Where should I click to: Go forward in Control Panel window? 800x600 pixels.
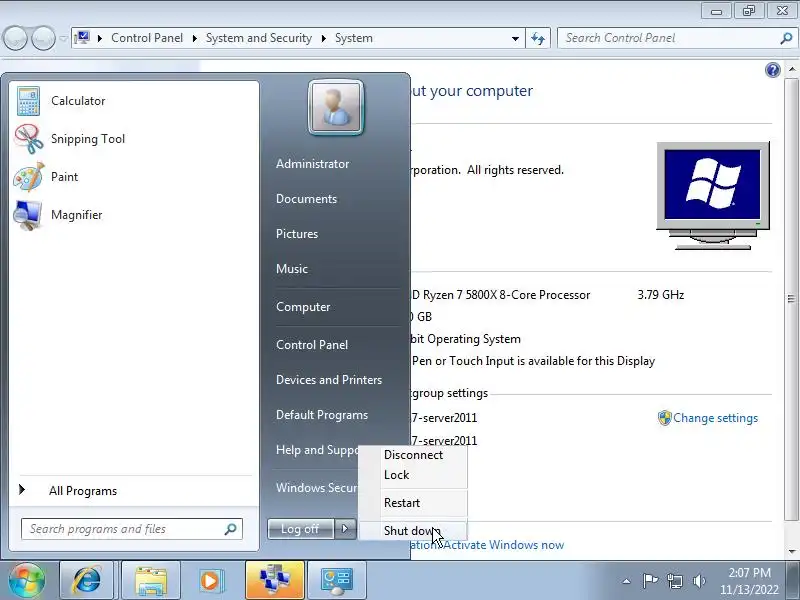pos(43,38)
